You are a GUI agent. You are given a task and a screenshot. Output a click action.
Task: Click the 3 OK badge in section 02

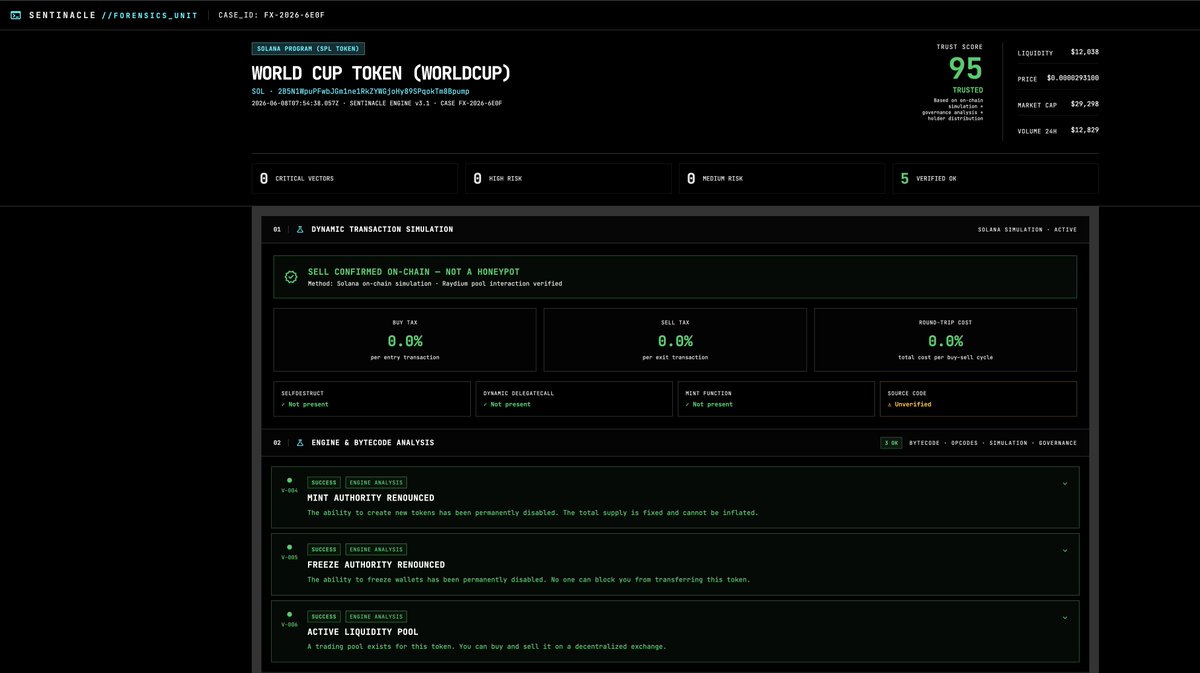(x=891, y=442)
